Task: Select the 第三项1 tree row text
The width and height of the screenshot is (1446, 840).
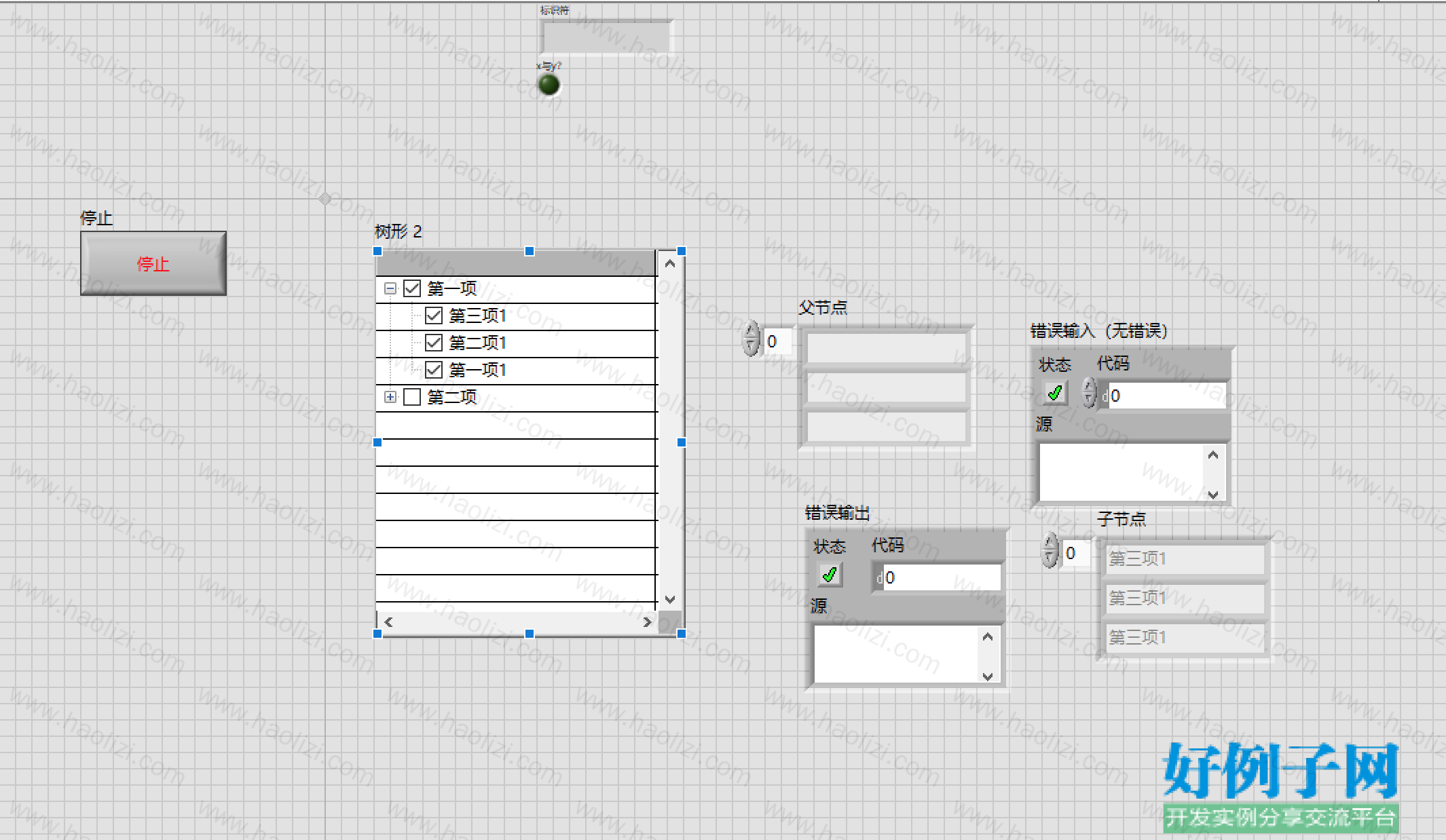Action: point(478,316)
